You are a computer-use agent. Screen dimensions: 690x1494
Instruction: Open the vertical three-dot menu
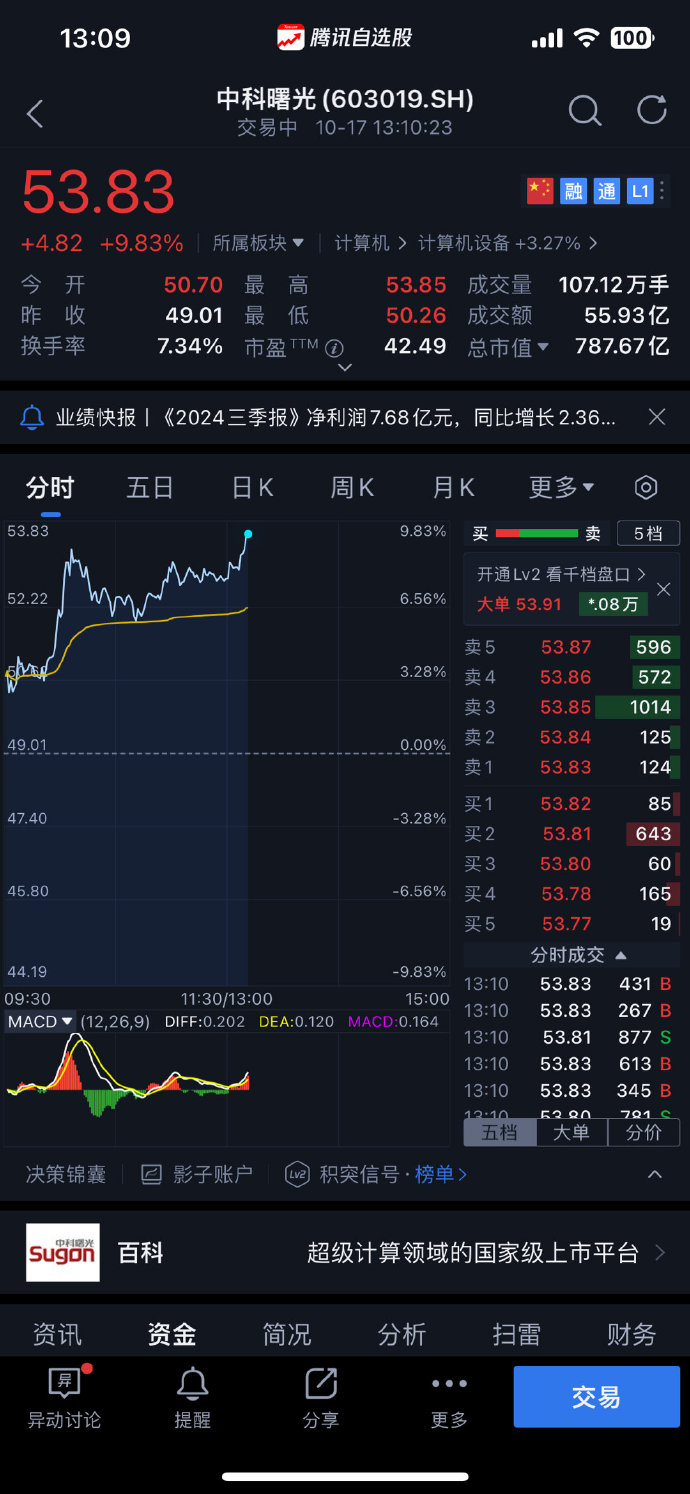663,191
